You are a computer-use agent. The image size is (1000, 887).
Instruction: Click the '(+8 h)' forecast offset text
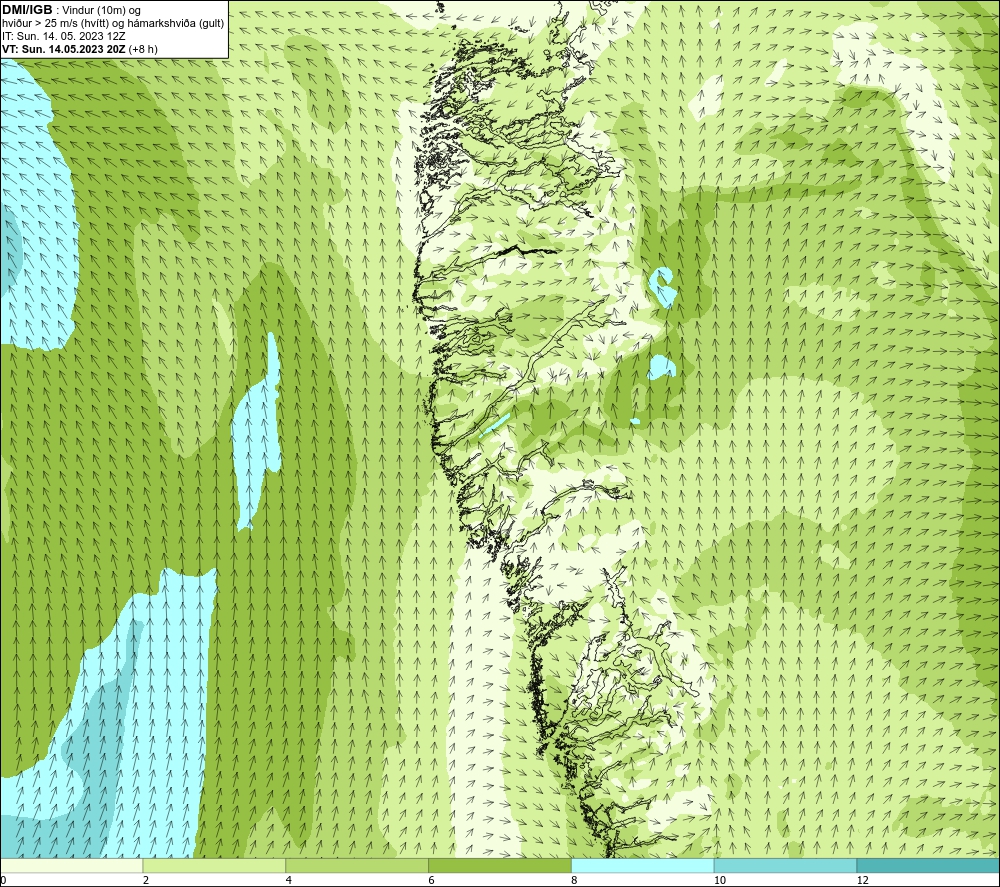tap(143, 49)
